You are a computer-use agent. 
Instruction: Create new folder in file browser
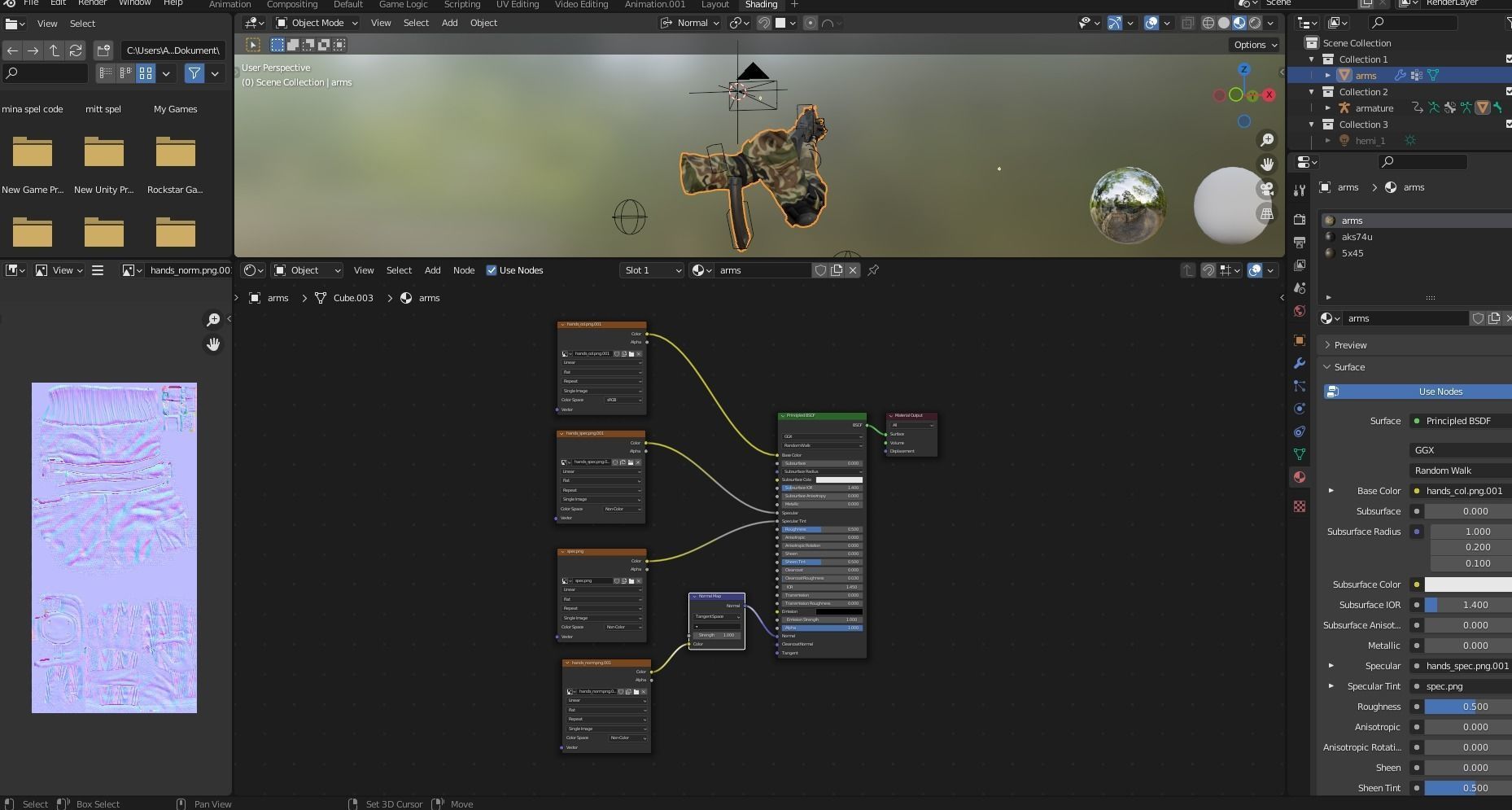(x=103, y=50)
